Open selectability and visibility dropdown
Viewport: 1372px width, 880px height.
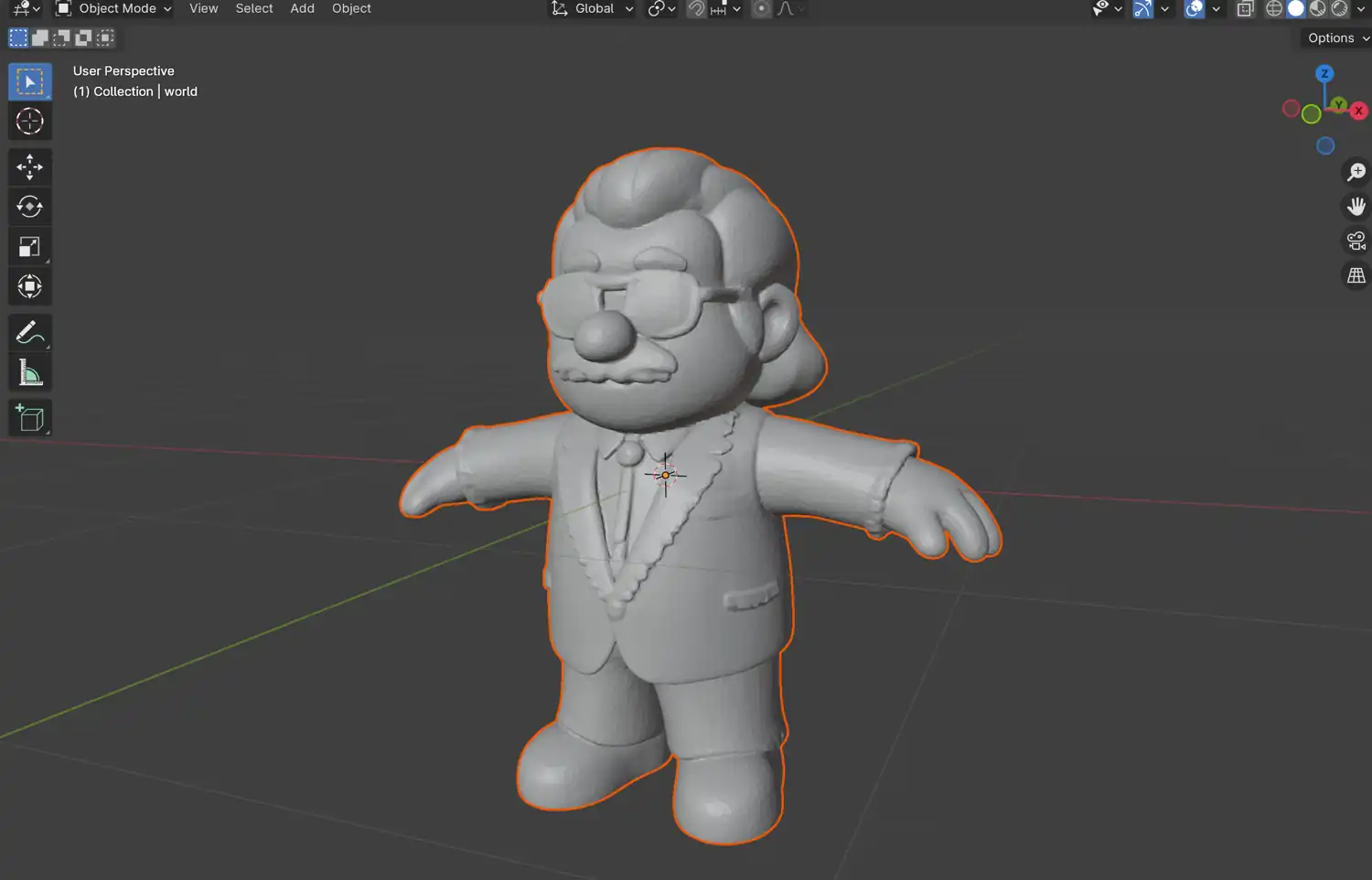tap(1107, 9)
